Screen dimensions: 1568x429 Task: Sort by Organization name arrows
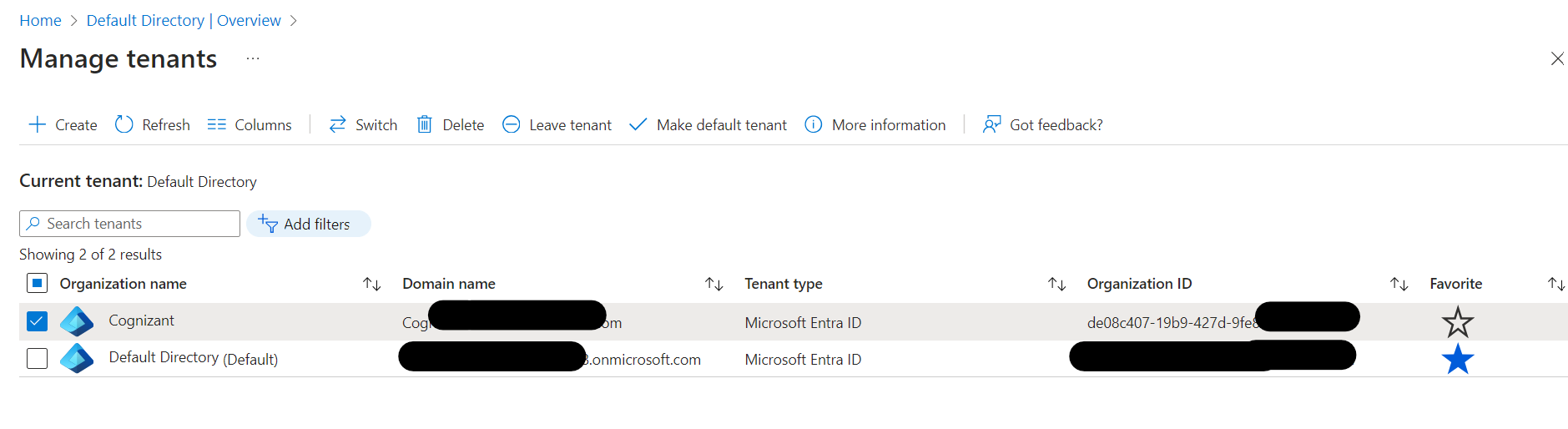coord(372,285)
